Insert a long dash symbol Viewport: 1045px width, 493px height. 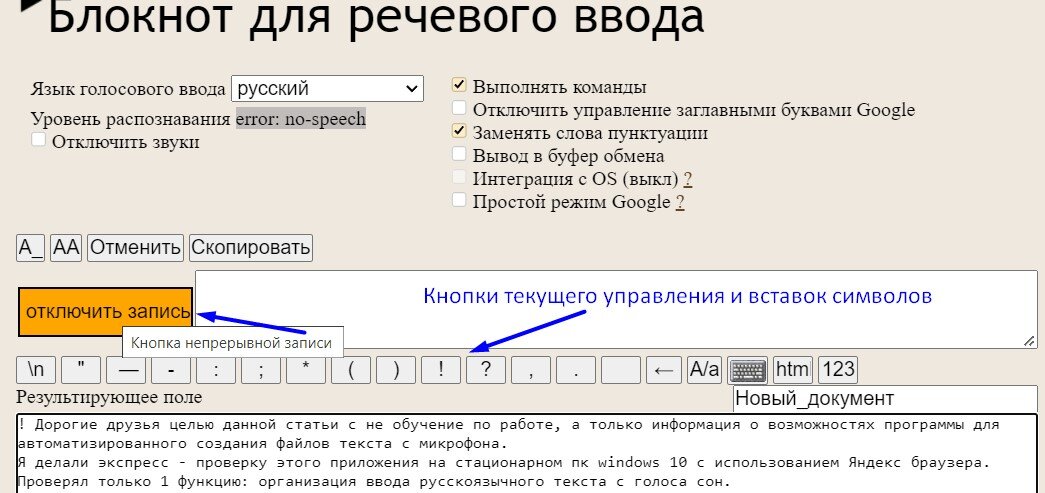[x=126, y=370]
